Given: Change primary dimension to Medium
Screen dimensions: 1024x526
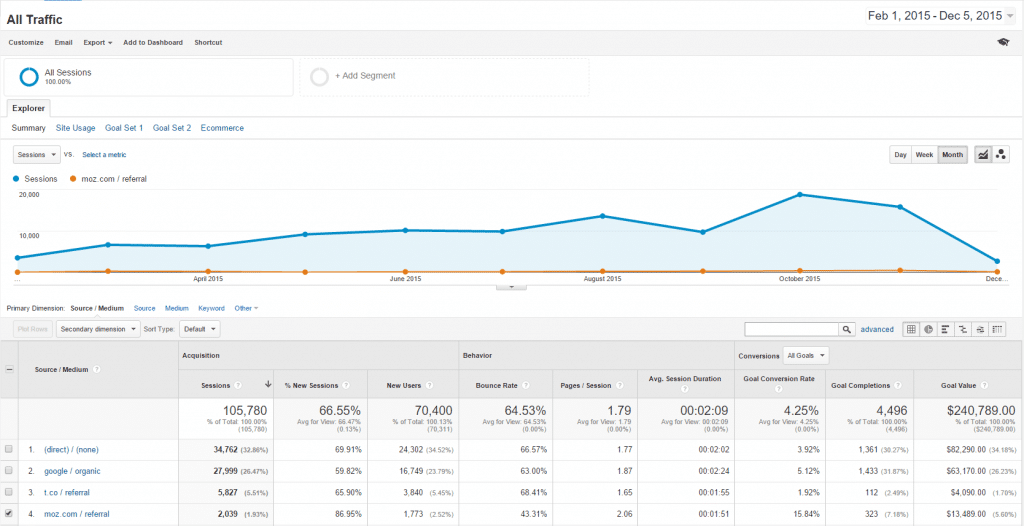Looking at the screenshot, I should click(x=176, y=308).
